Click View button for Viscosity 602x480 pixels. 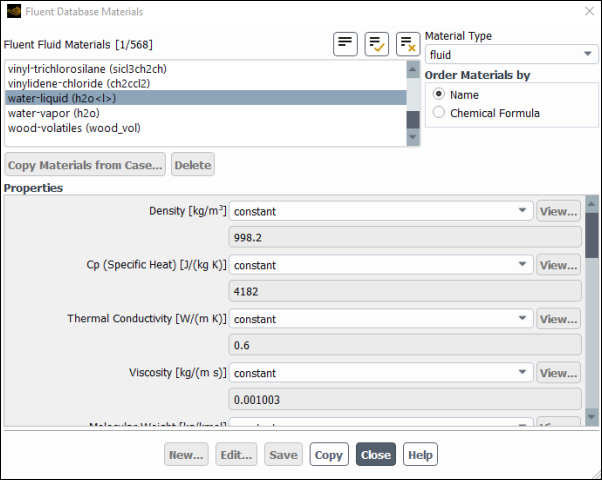(558, 372)
